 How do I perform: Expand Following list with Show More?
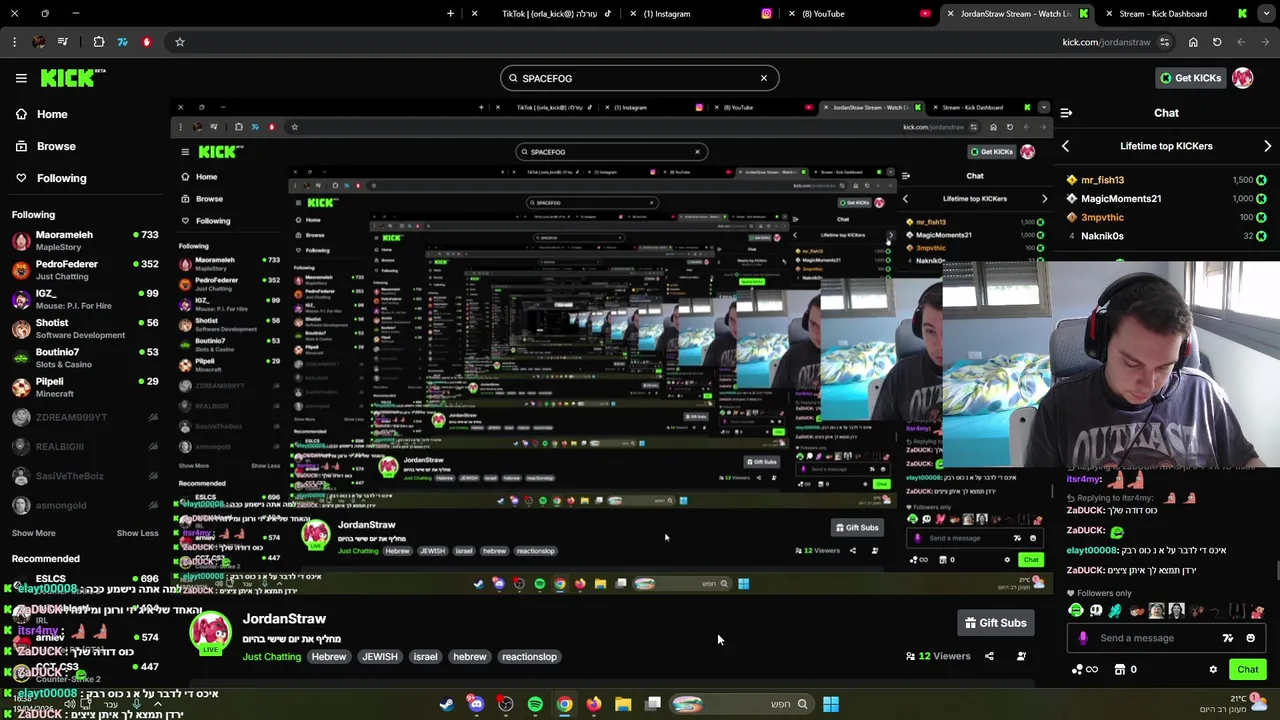(x=33, y=533)
